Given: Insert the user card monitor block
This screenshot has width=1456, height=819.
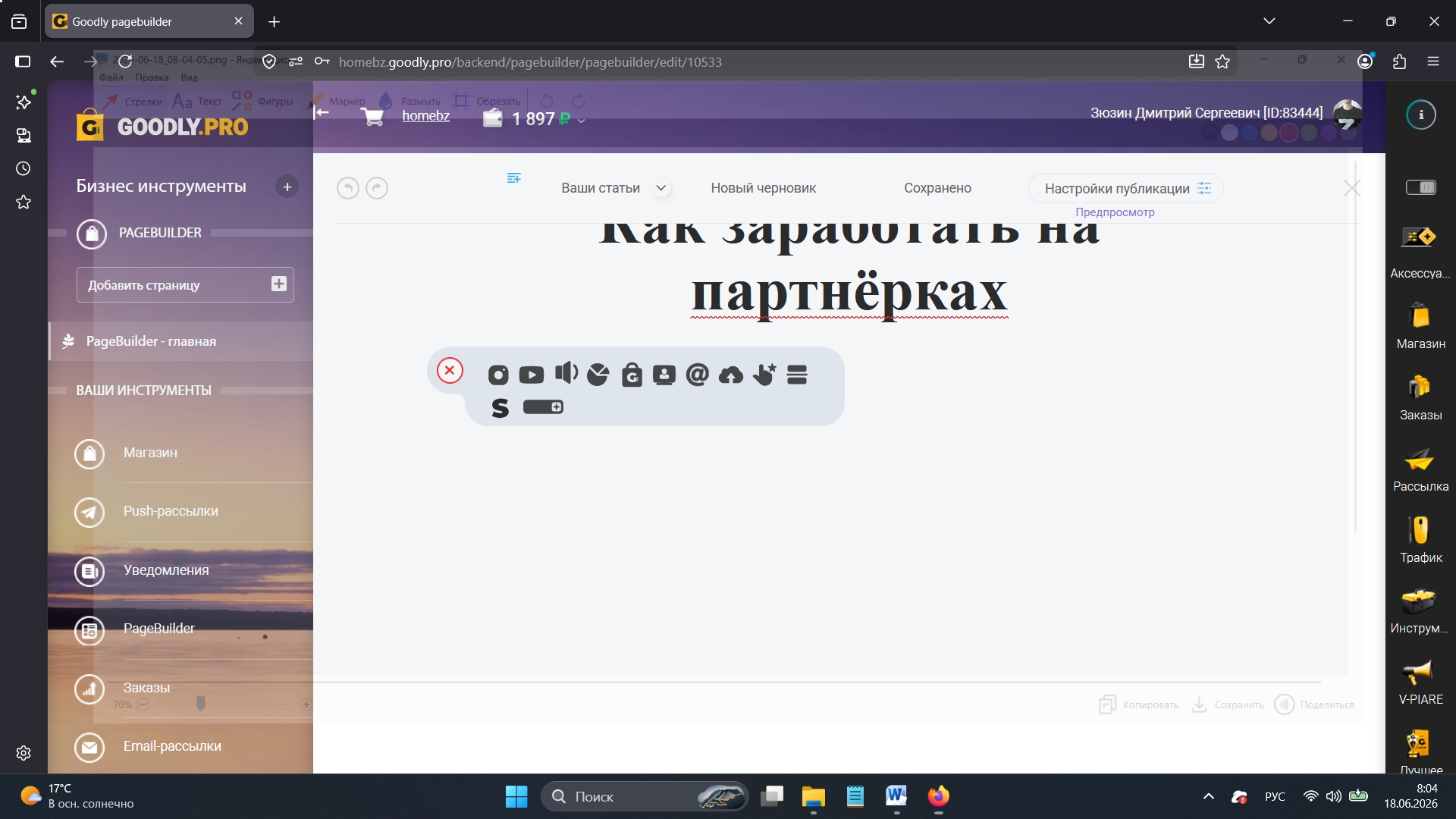Looking at the screenshot, I should (664, 375).
